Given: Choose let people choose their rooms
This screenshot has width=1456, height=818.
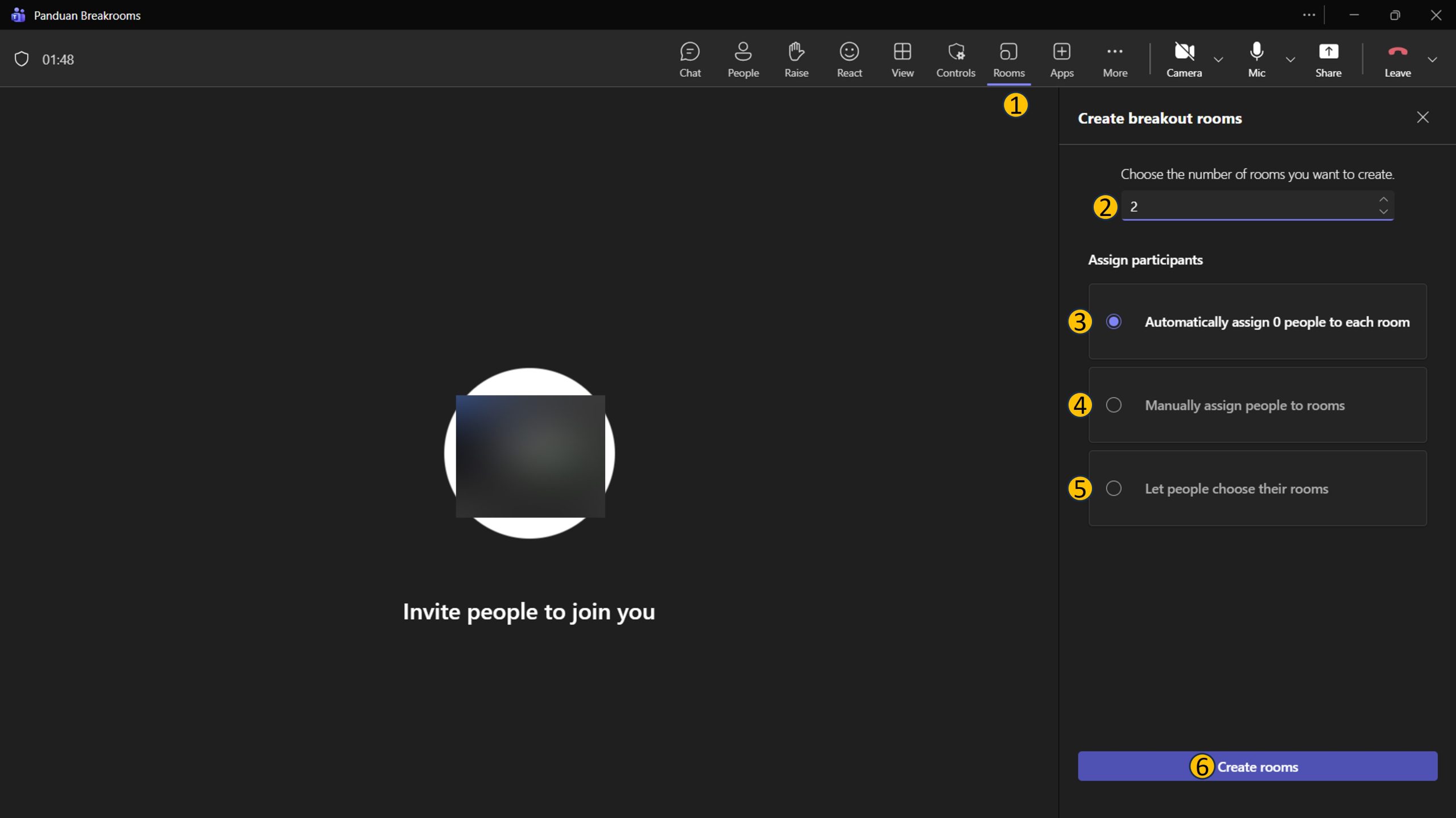Looking at the screenshot, I should tap(1114, 488).
